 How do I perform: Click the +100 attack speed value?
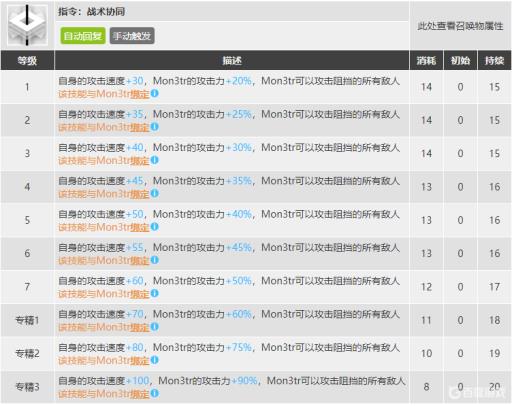pyautogui.click(x=137, y=381)
